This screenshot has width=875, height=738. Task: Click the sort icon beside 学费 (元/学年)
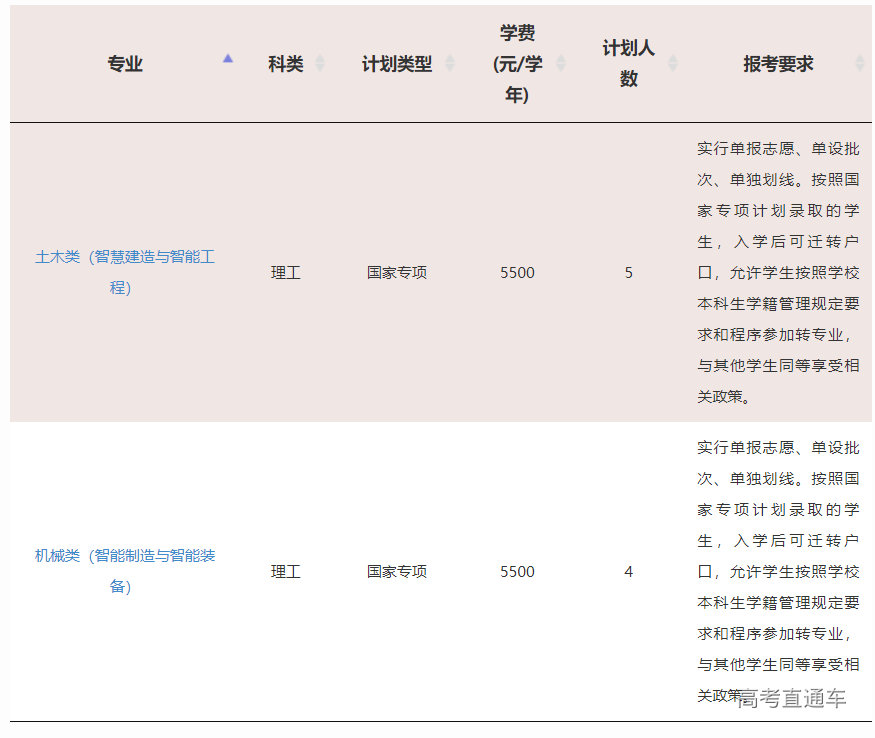point(561,64)
